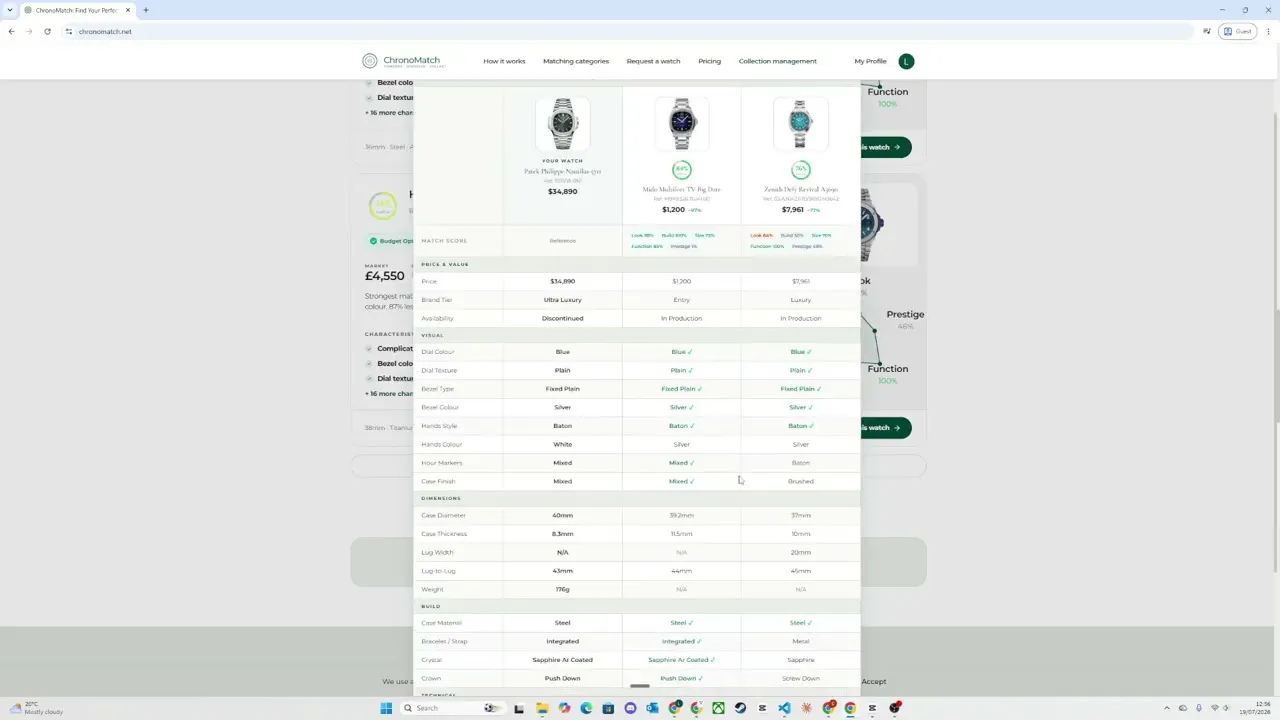This screenshot has width=1280, height=720.
Task: Open the Guest profile button
Action: 1238,31
